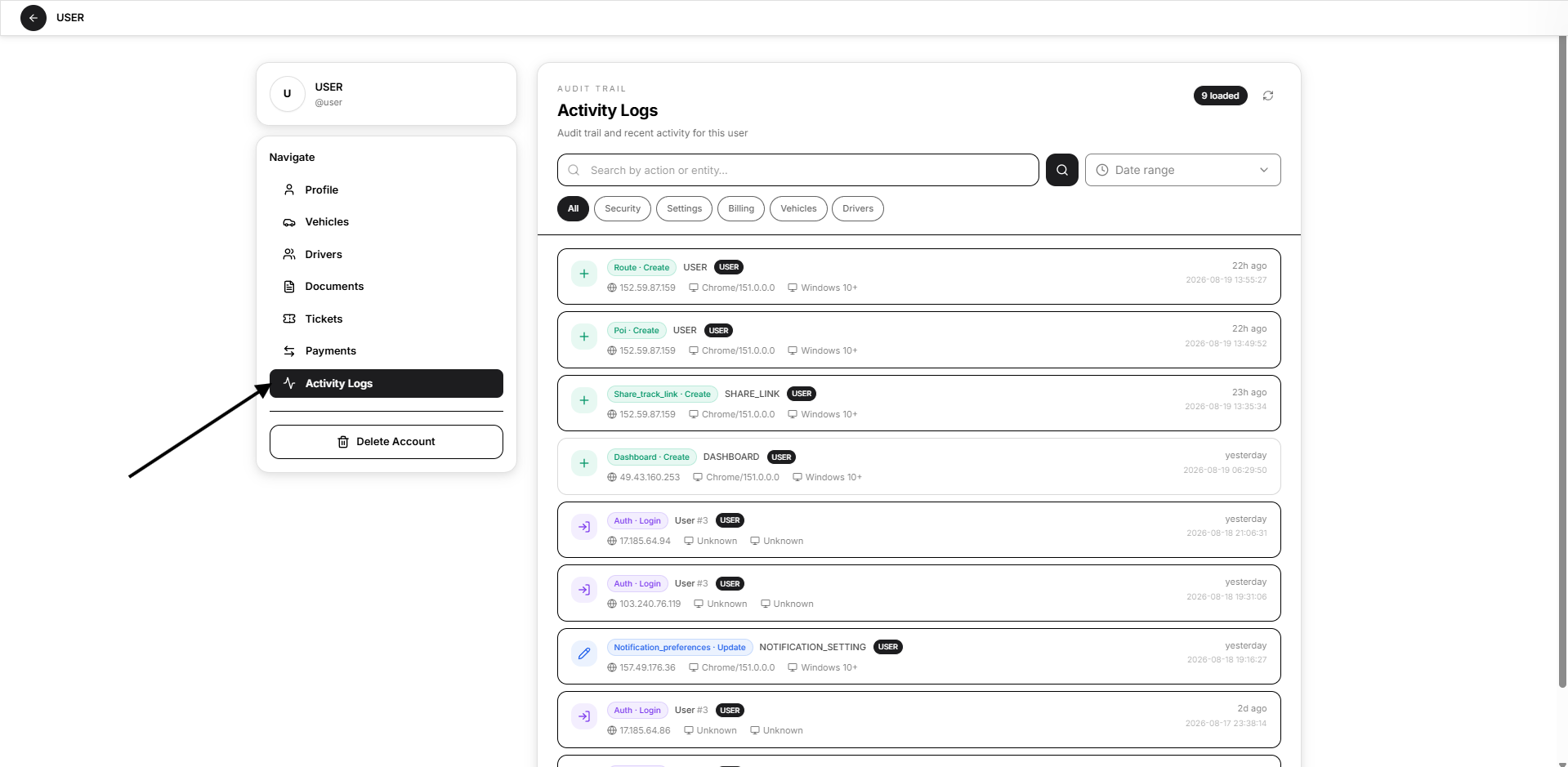Open Vehicles from the Navigate menu

click(x=386, y=222)
